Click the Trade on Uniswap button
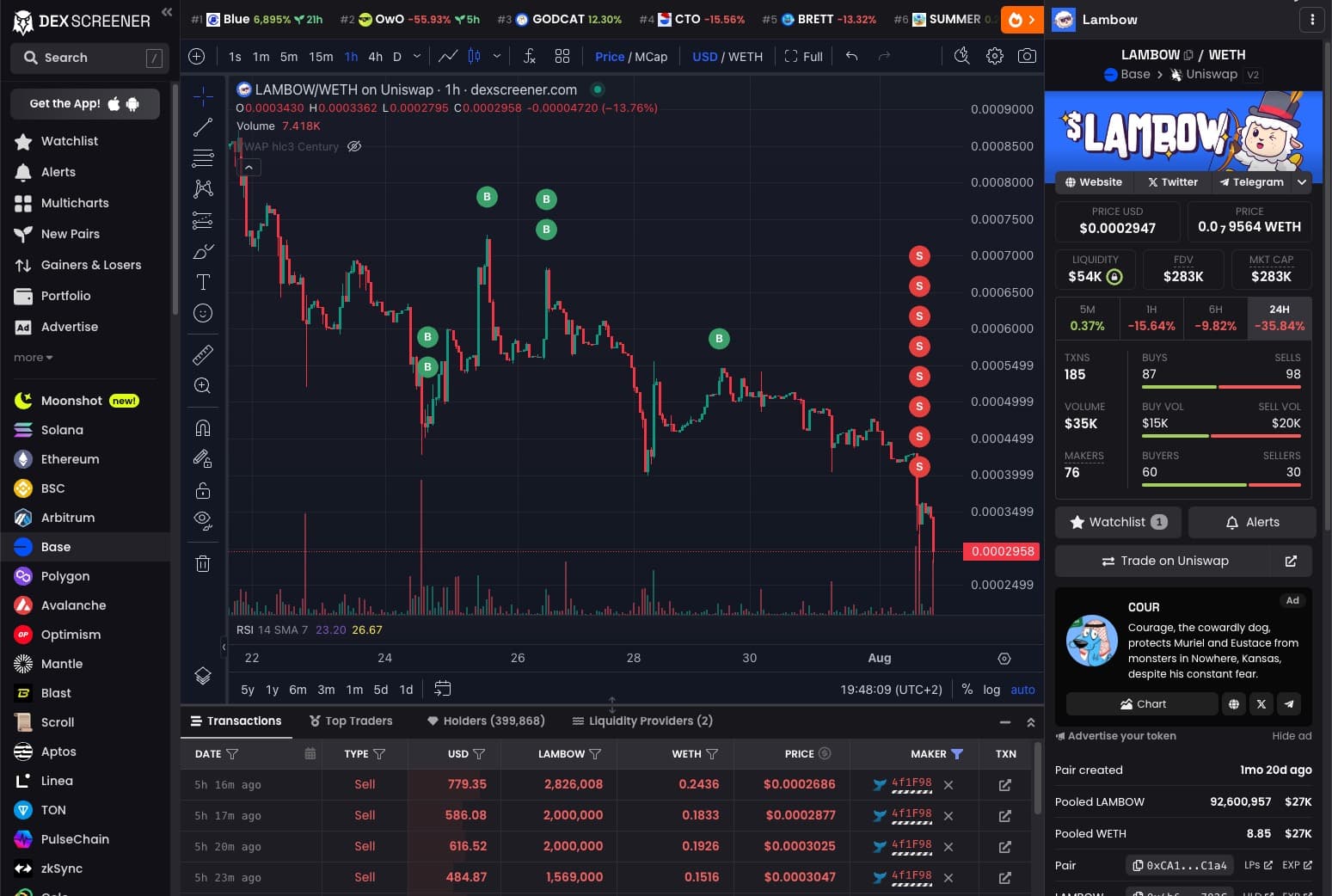The width and height of the screenshot is (1332, 896). click(x=1164, y=561)
